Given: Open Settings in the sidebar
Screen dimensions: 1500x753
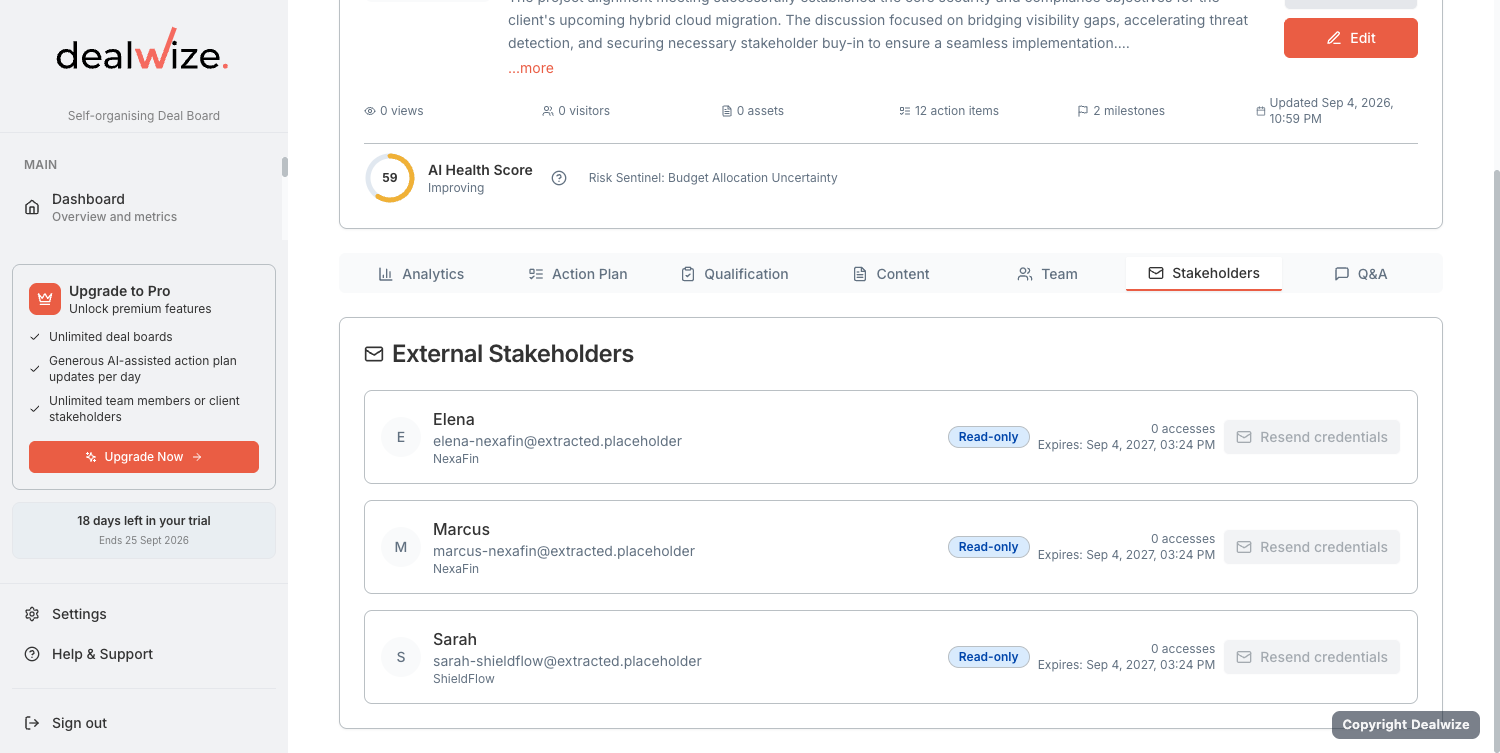Looking at the screenshot, I should click(x=144, y=614).
